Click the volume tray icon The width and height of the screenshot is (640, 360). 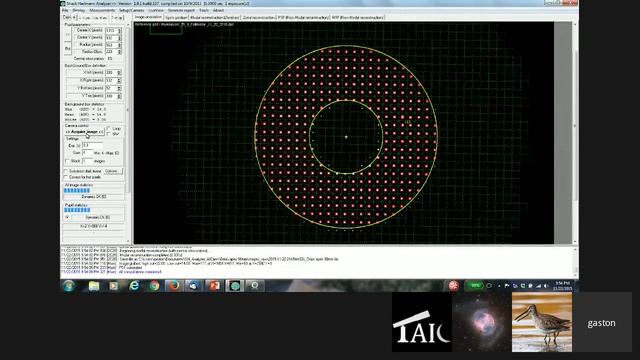546,286
